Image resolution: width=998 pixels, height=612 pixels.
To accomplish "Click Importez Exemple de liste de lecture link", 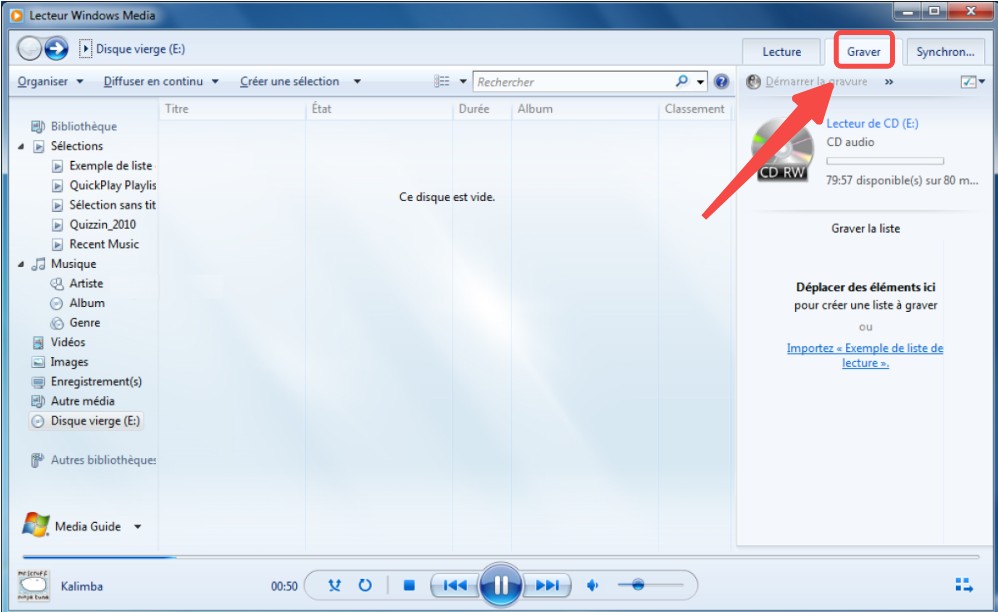I will [x=865, y=356].
